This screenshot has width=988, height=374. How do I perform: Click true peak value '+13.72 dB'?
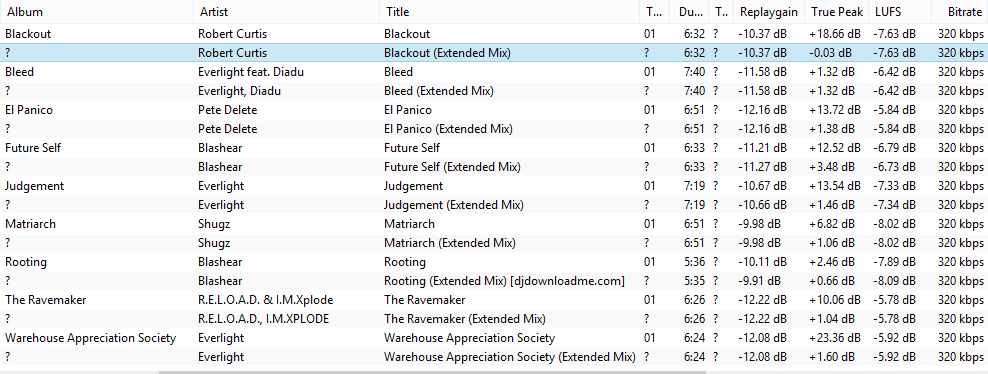(835, 110)
